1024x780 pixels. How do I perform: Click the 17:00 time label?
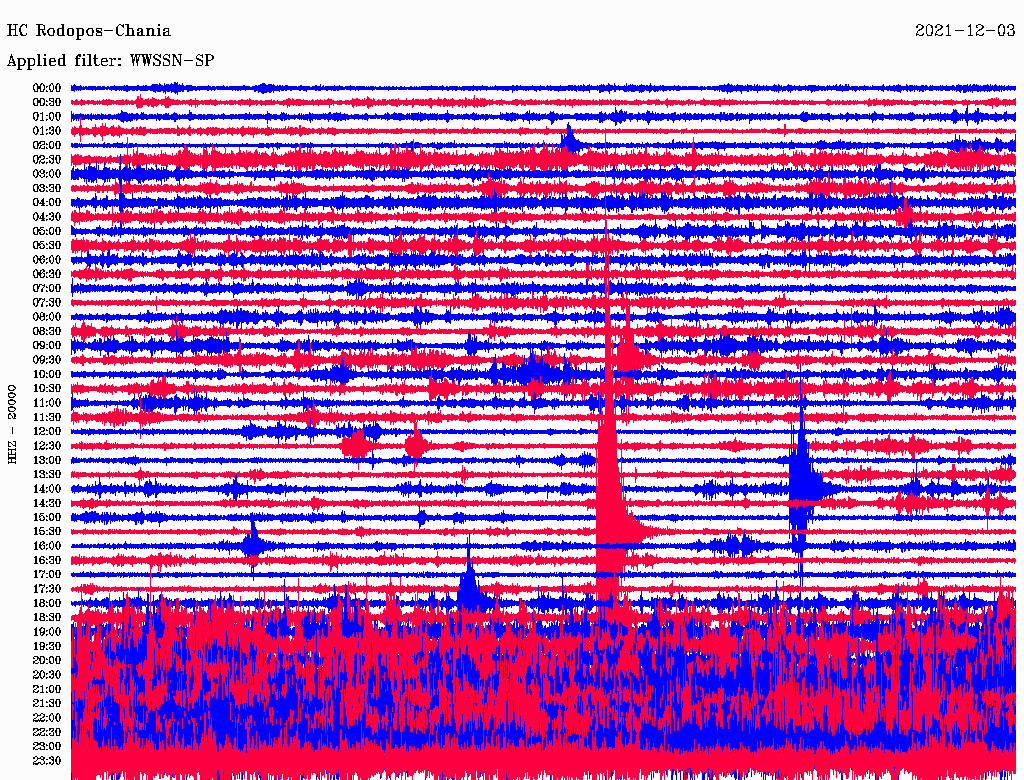47,574
